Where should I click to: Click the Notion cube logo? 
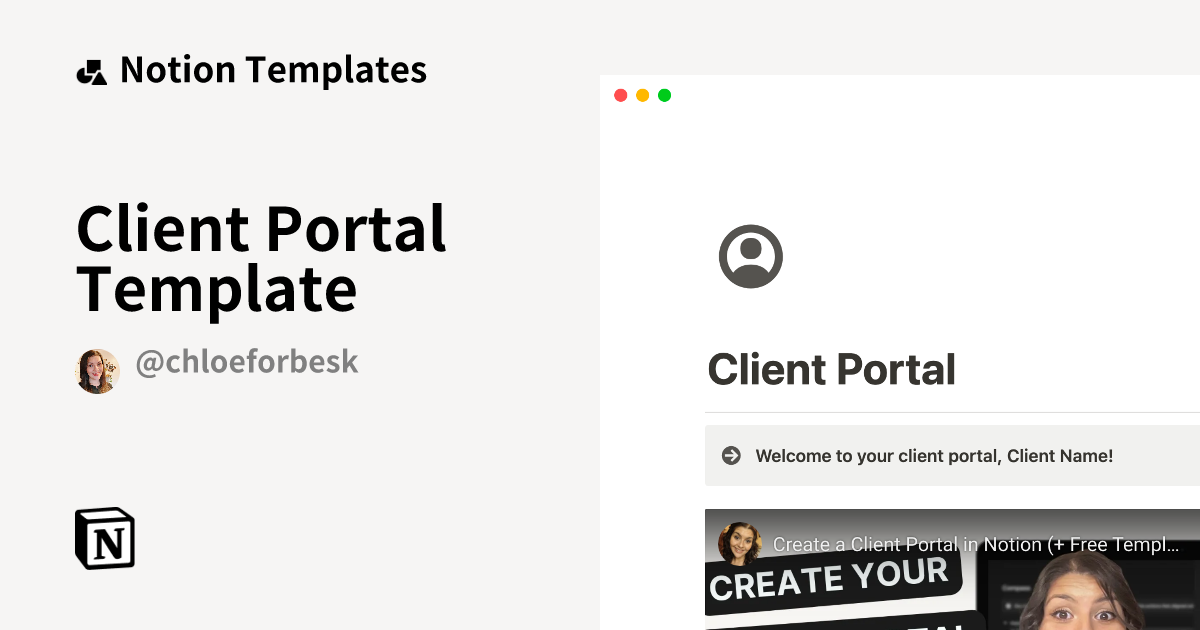pyautogui.click(x=105, y=539)
